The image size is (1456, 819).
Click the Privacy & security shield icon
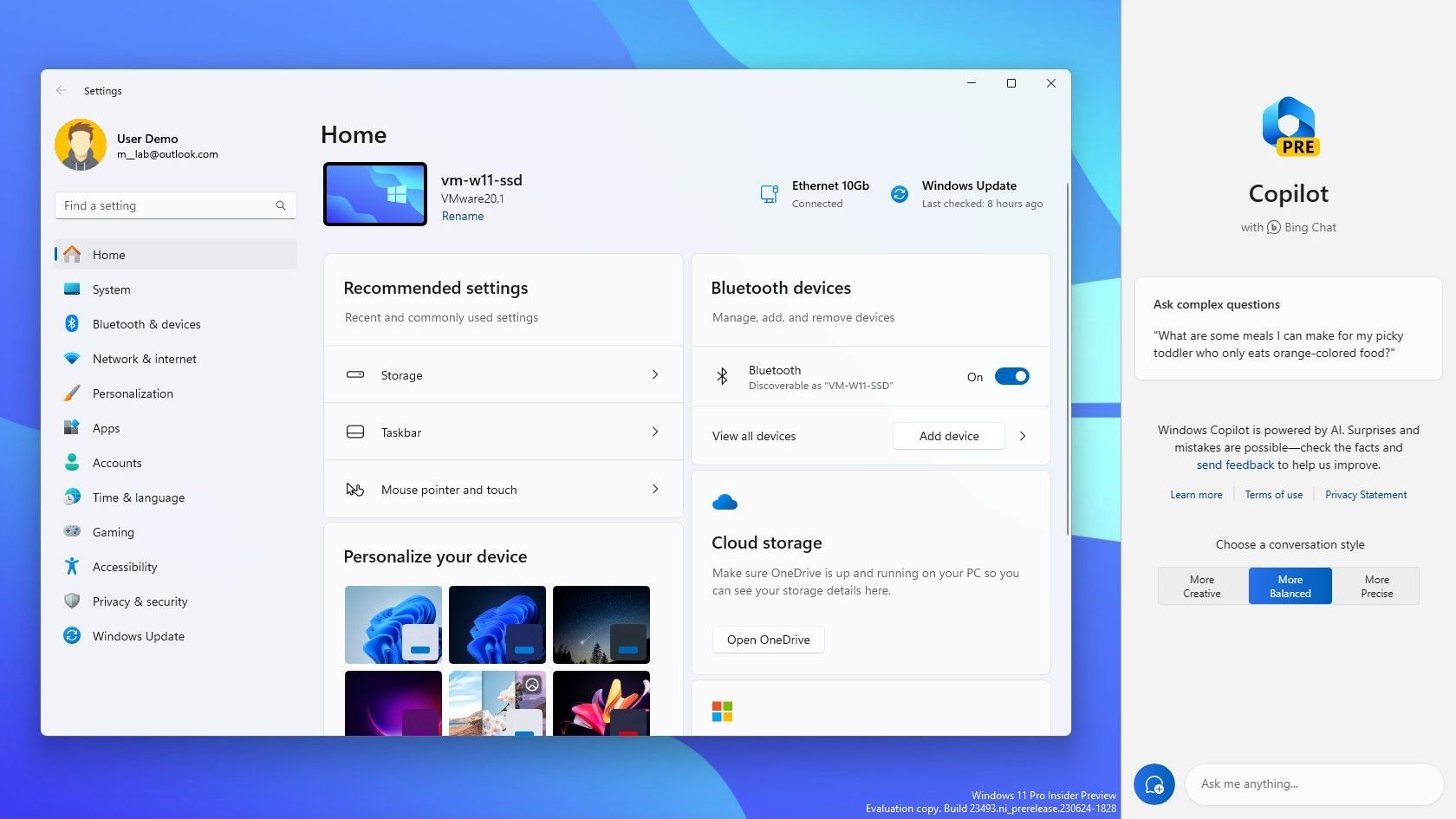tap(72, 601)
